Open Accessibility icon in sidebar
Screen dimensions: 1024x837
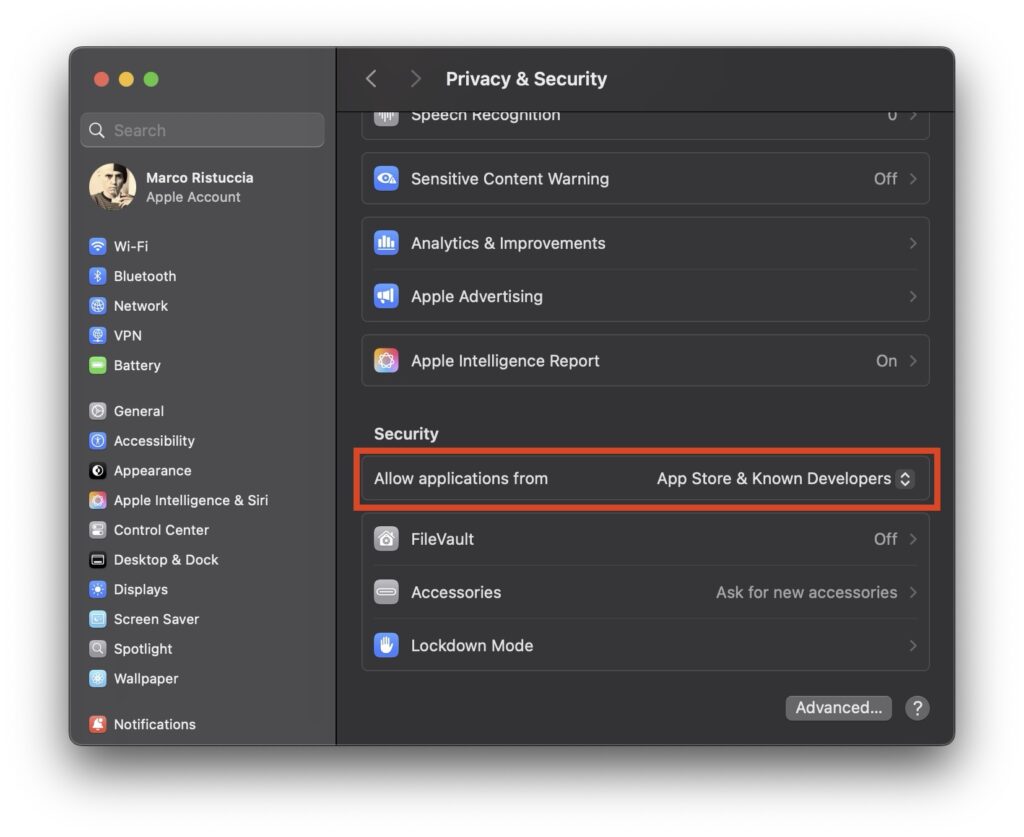click(97, 441)
